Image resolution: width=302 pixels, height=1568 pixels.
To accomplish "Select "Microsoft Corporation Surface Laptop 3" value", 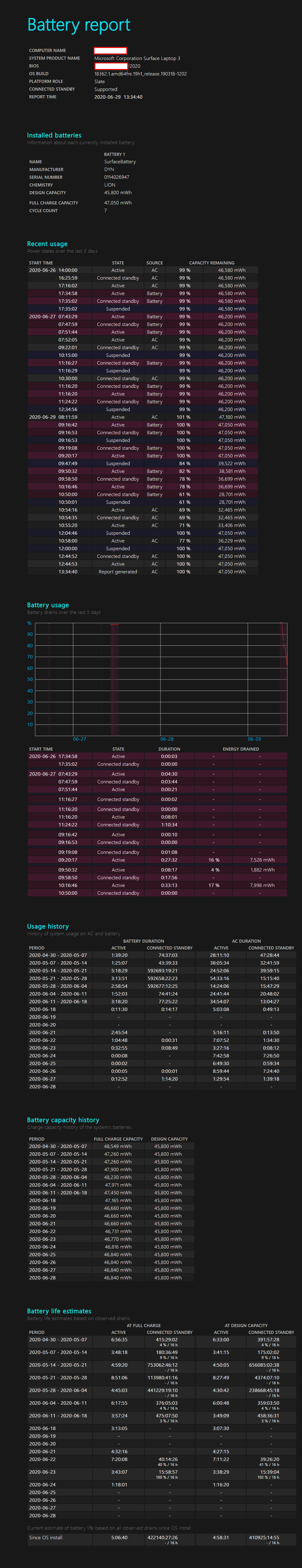I will click(x=137, y=58).
